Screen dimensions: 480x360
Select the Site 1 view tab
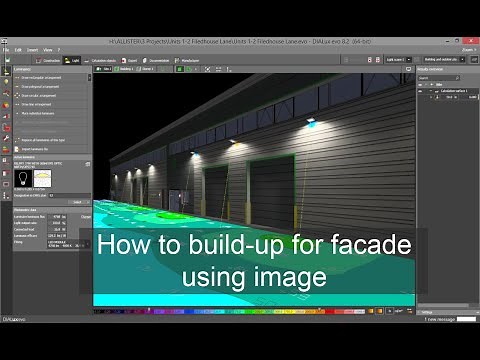click(103, 69)
